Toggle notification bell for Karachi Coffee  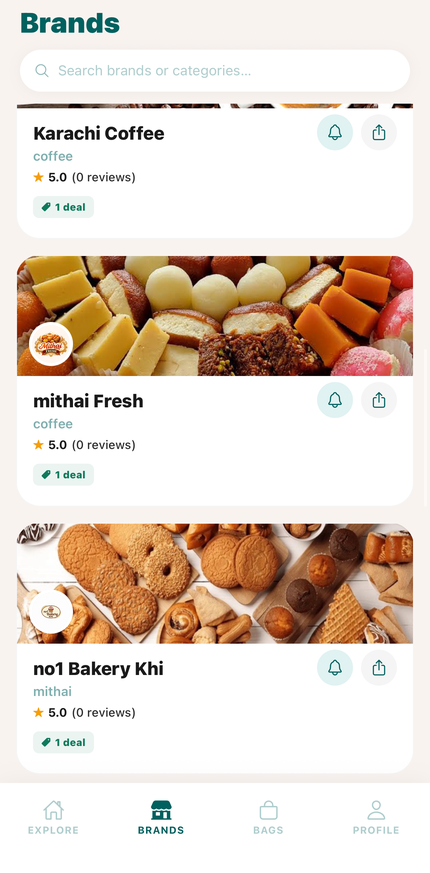click(335, 133)
